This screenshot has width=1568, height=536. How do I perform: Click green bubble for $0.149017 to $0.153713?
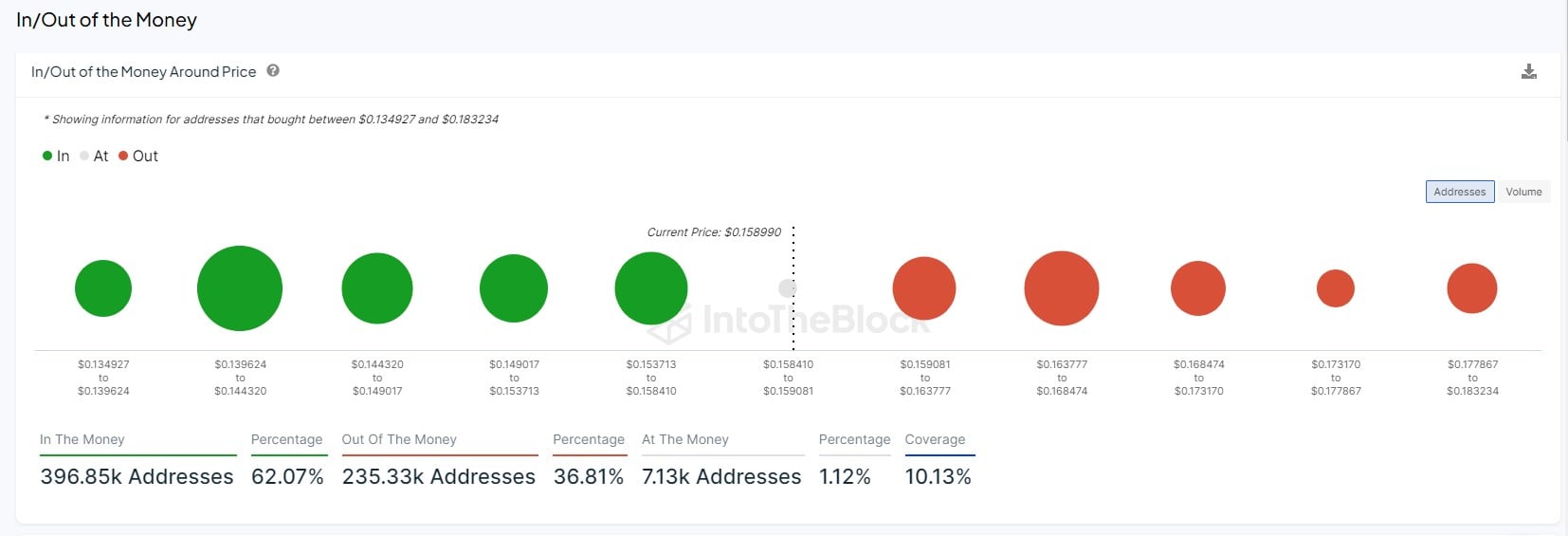[514, 288]
